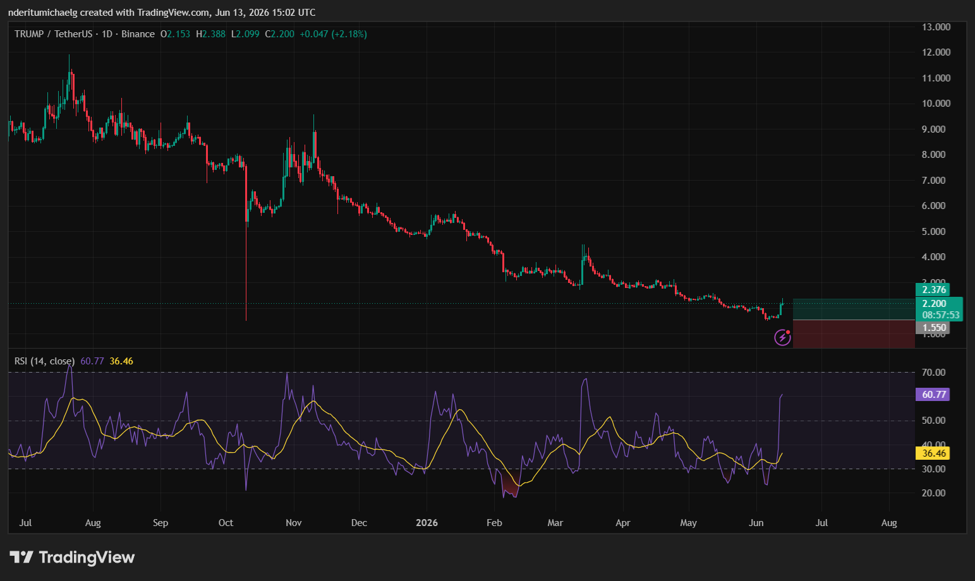Click the Jun label on time axis
This screenshot has height=581, width=975.
pos(756,523)
